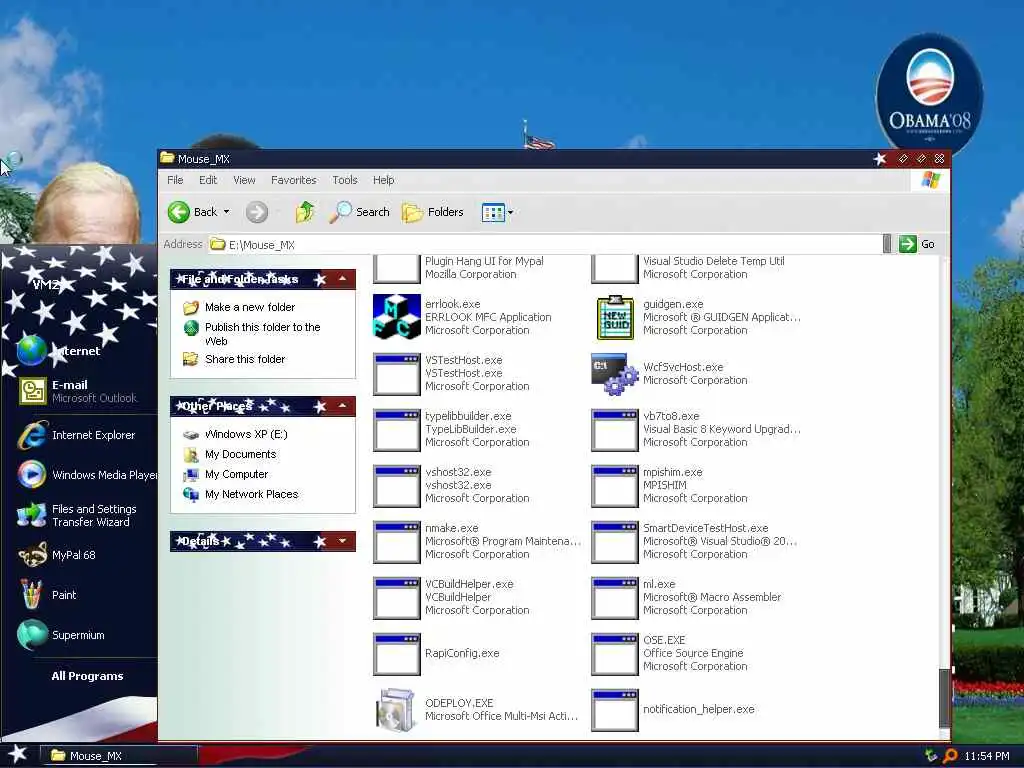1024x768 pixels.
Task: Open the View menu
Action: [x=244, y=180]
